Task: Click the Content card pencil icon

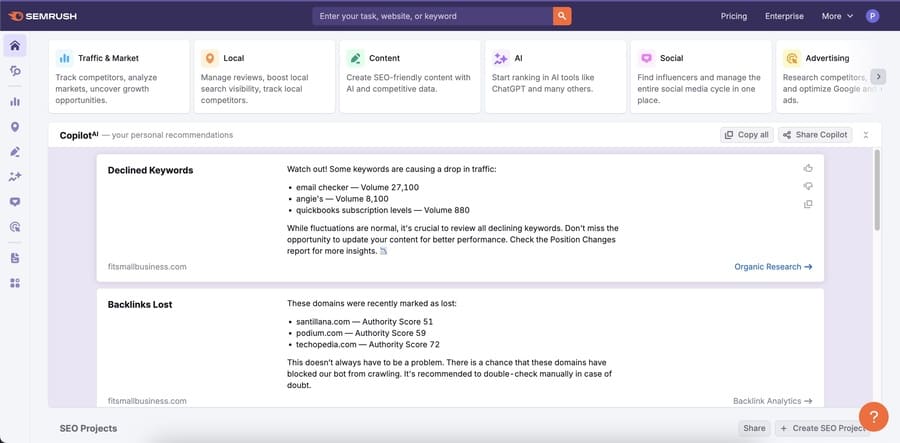Action: tap(355, 58)
